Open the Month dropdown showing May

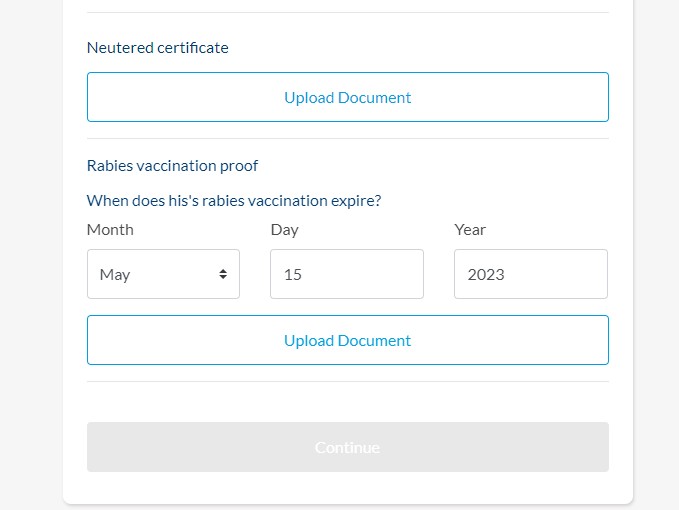163,274
